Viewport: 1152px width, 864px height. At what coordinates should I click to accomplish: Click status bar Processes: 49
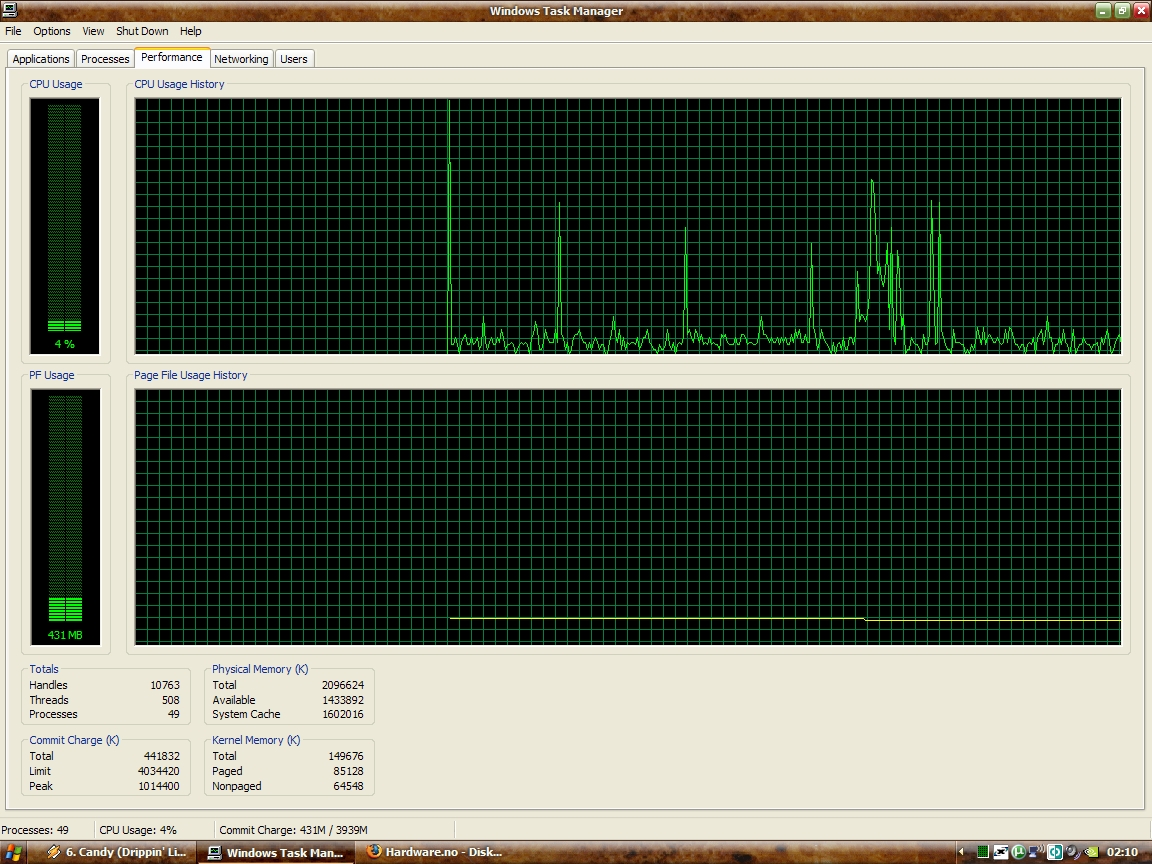[36, 830]
